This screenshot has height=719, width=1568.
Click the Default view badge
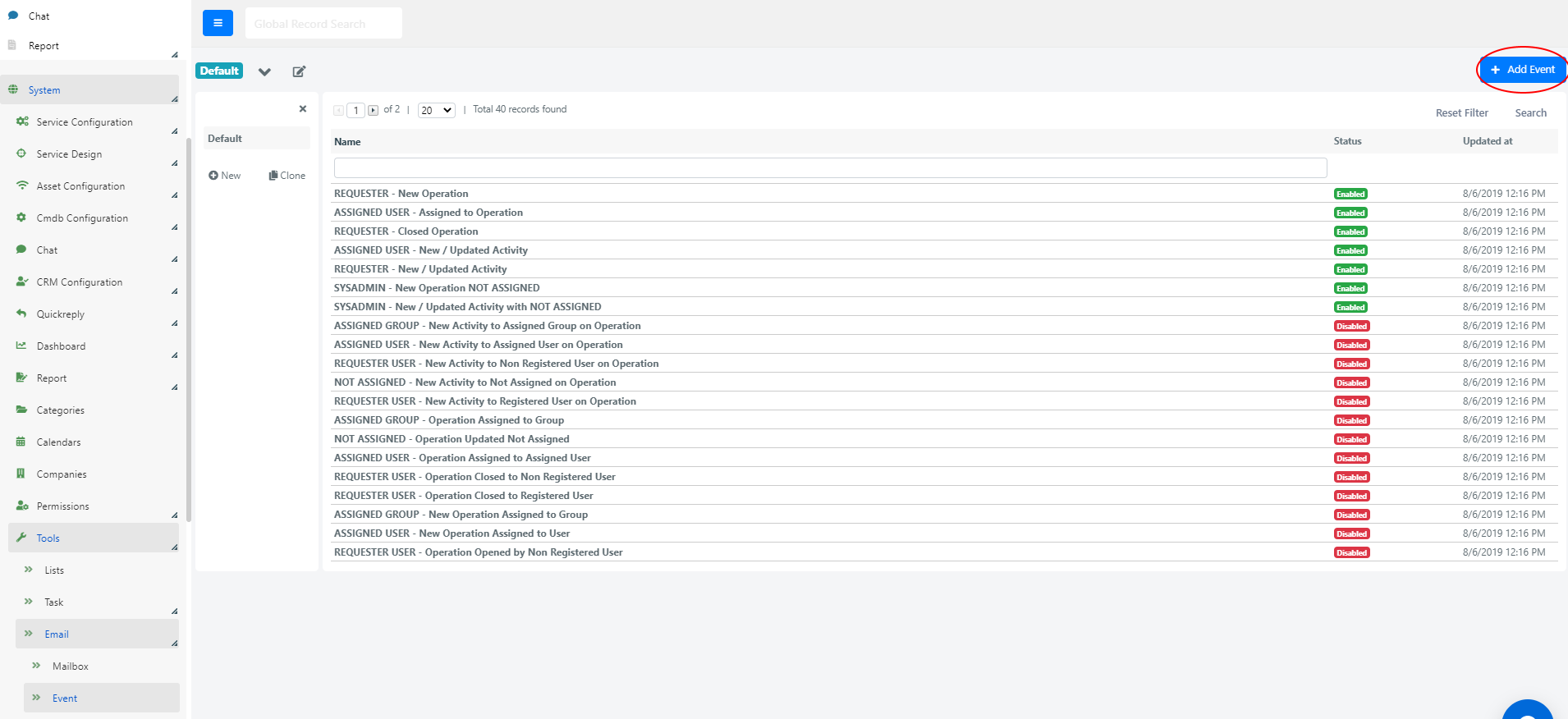point(219,71)
